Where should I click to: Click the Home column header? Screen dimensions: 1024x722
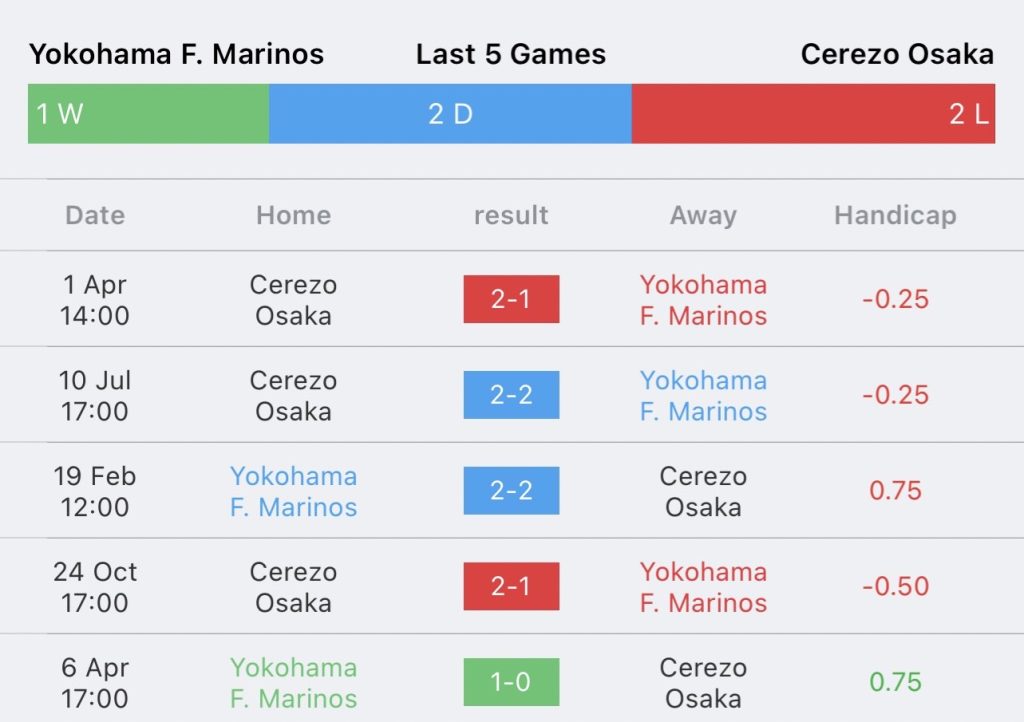click(293, 215)
